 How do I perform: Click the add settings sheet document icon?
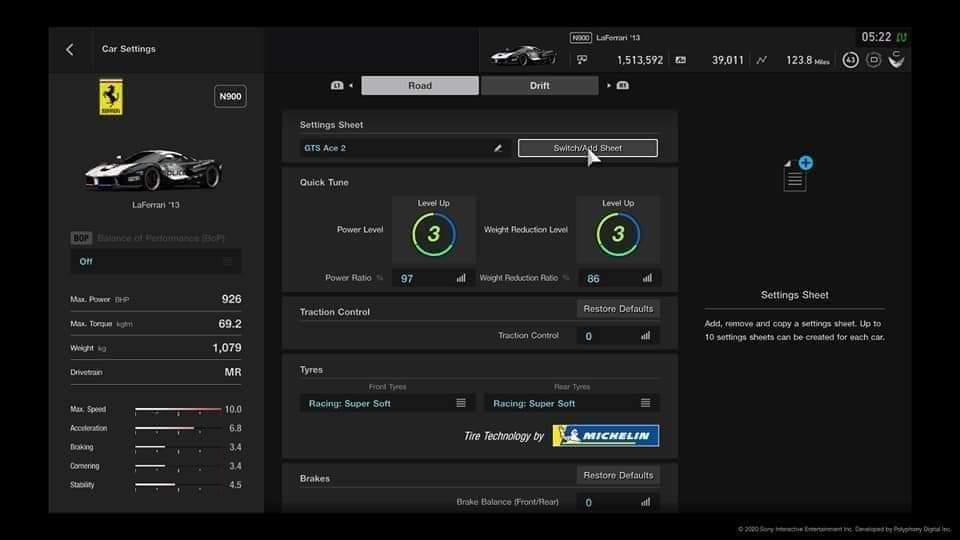tap(797, 174)
